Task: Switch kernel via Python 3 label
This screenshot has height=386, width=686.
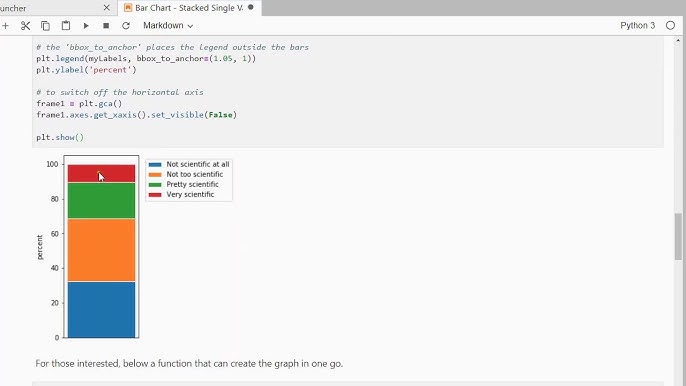Action: [637, 25]
